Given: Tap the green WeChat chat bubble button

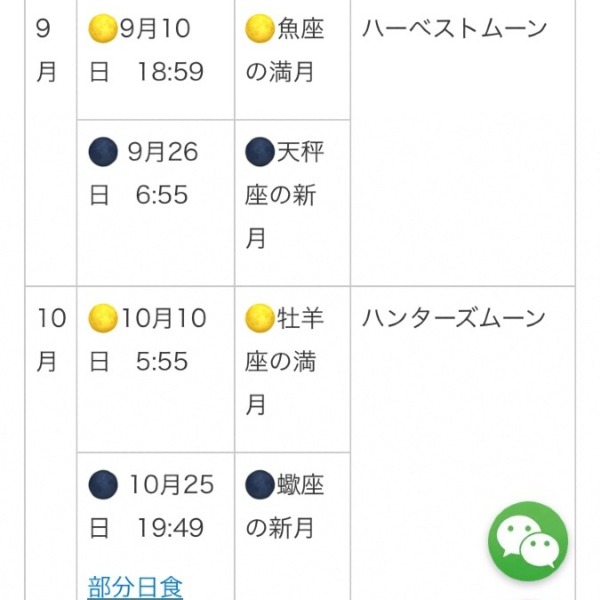Looking at the screenshot, I should 528,541.
